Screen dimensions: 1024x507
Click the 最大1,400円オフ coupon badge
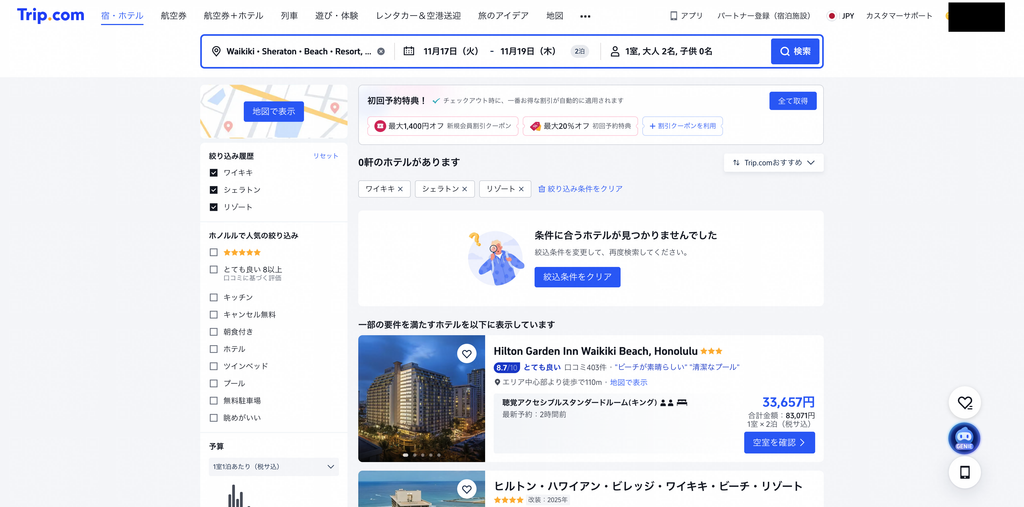[x=443, y=126]
